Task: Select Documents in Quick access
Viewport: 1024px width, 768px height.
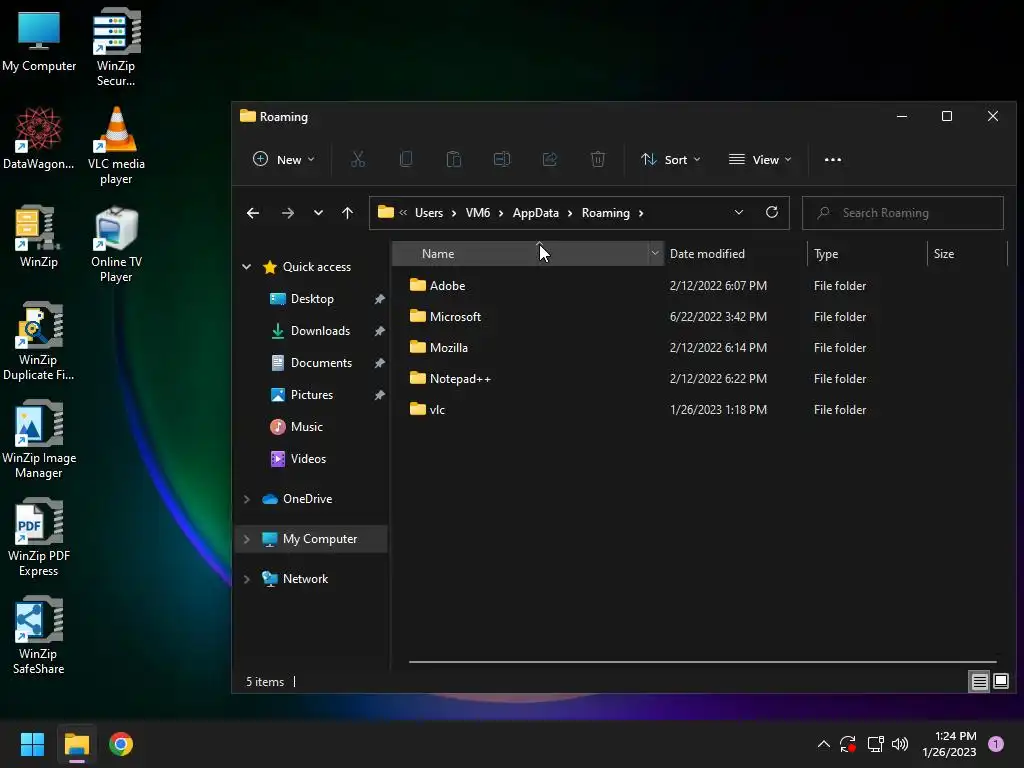Action: [x=321, y=362]
